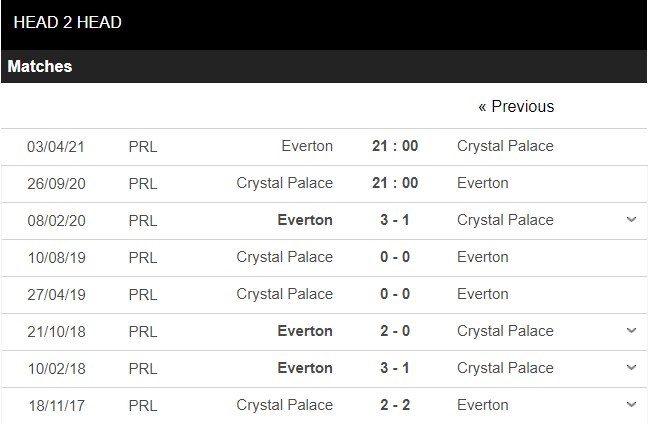
Task: Go to « Previous matches
Action: [515, 107]
